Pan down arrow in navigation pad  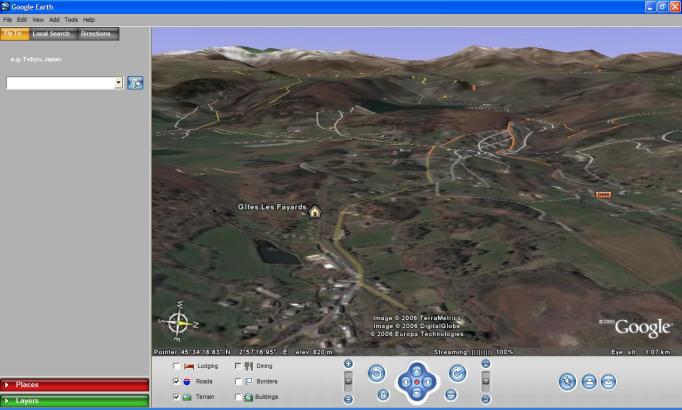[x=417, y=393]
